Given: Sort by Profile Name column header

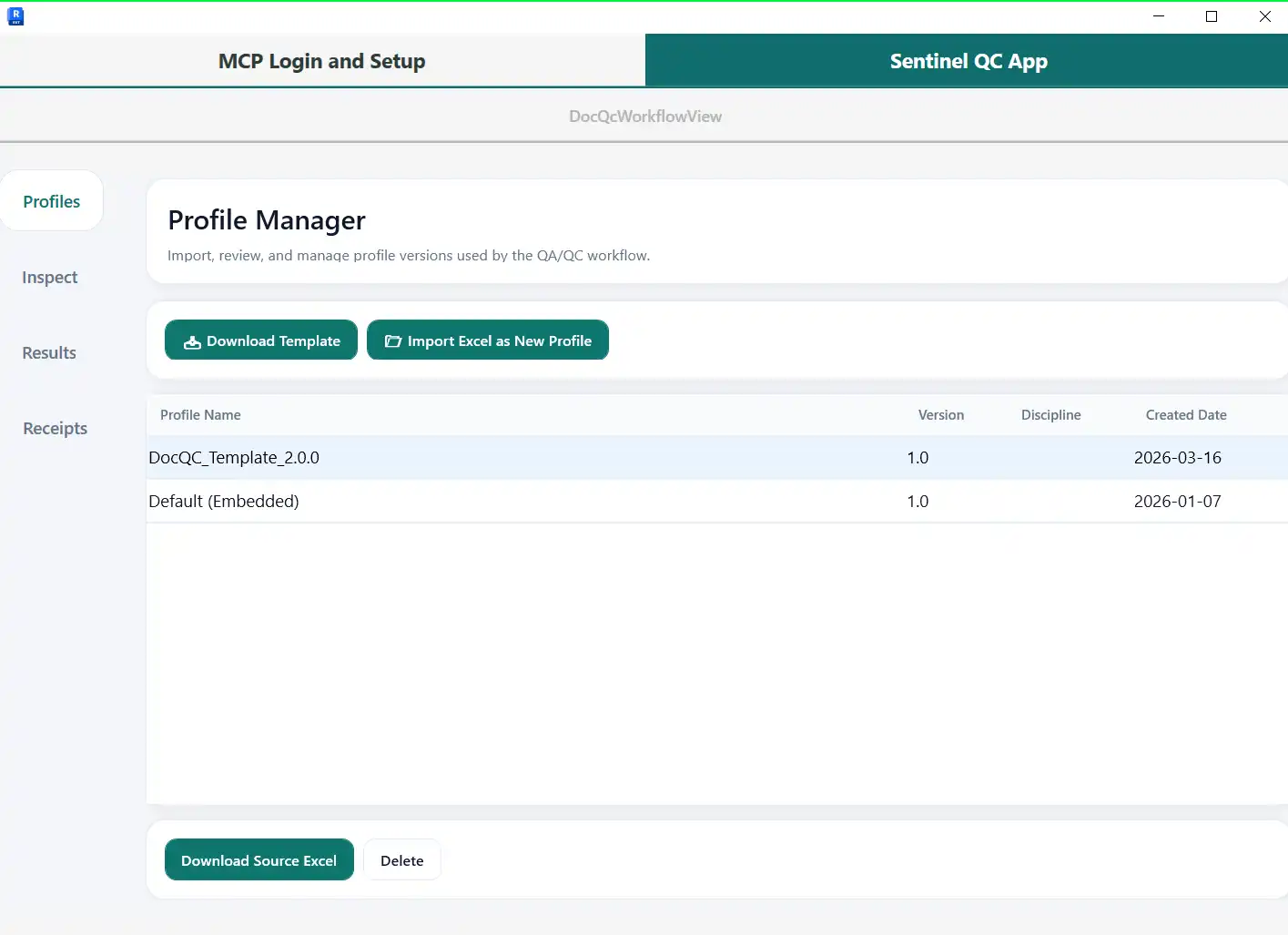Looking at the screenshot, I should pos(200,415).
